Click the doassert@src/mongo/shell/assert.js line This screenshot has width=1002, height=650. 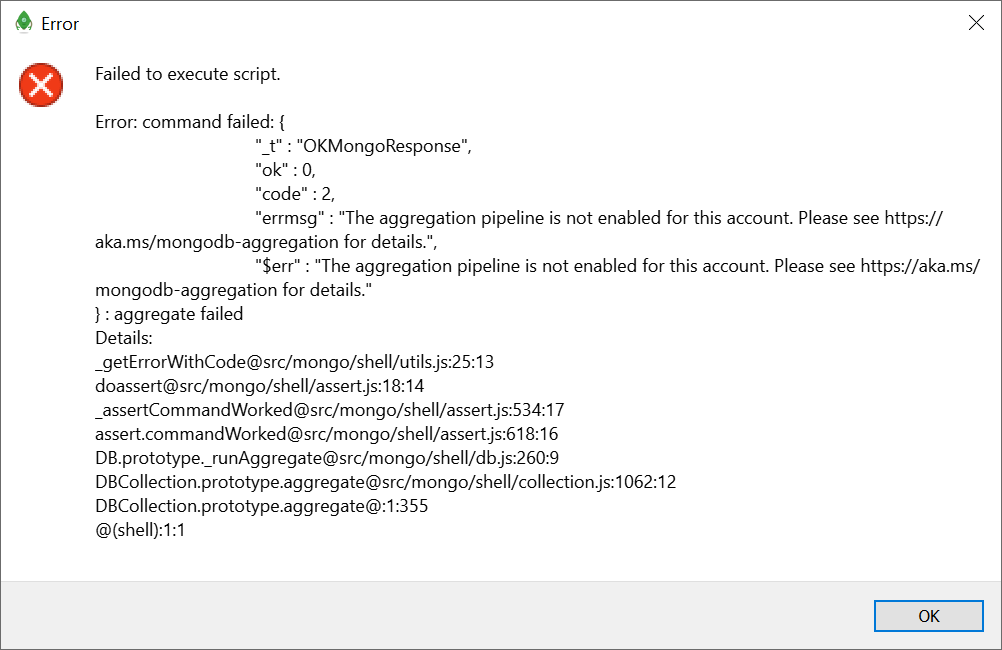click(259, 385)
